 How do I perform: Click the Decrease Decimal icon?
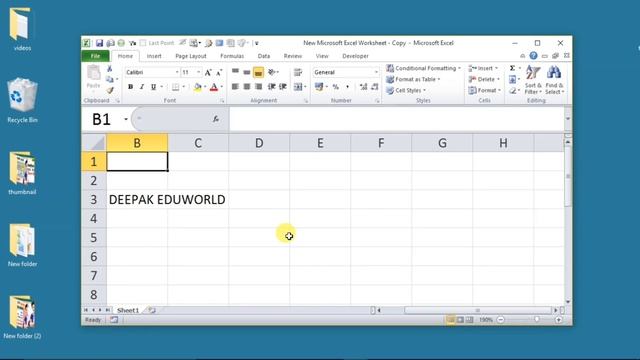(375, 87)
